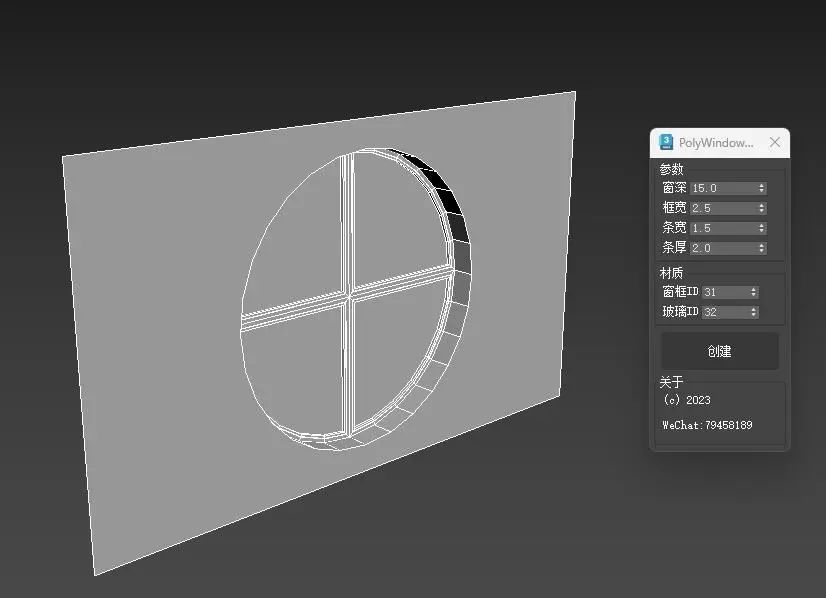Click the 窗深 value field showing 15.0
826x598 pixels.
pos(715,188)
